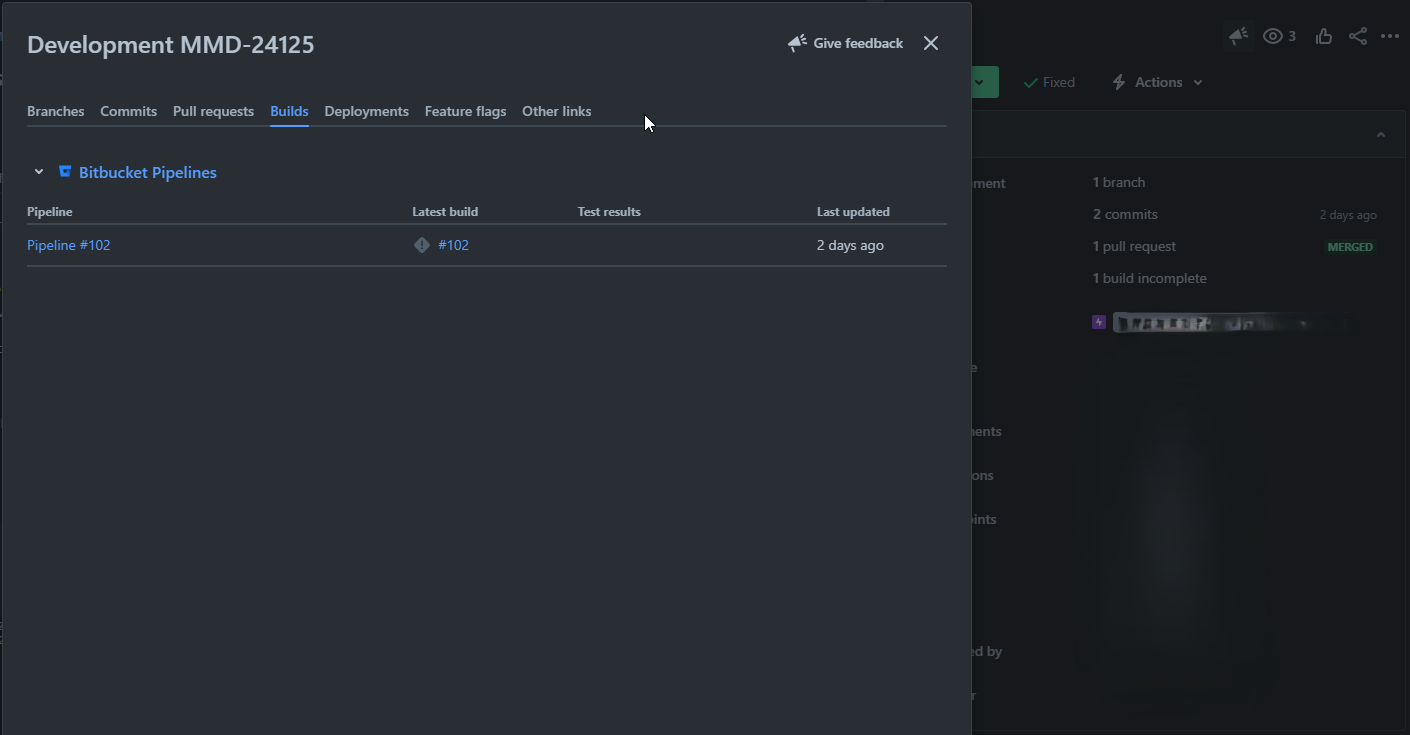This screenshot has height=735, width=1410.
Task: Click the Bitbucket Pipelines logo icon
Action: coord(64,171)
